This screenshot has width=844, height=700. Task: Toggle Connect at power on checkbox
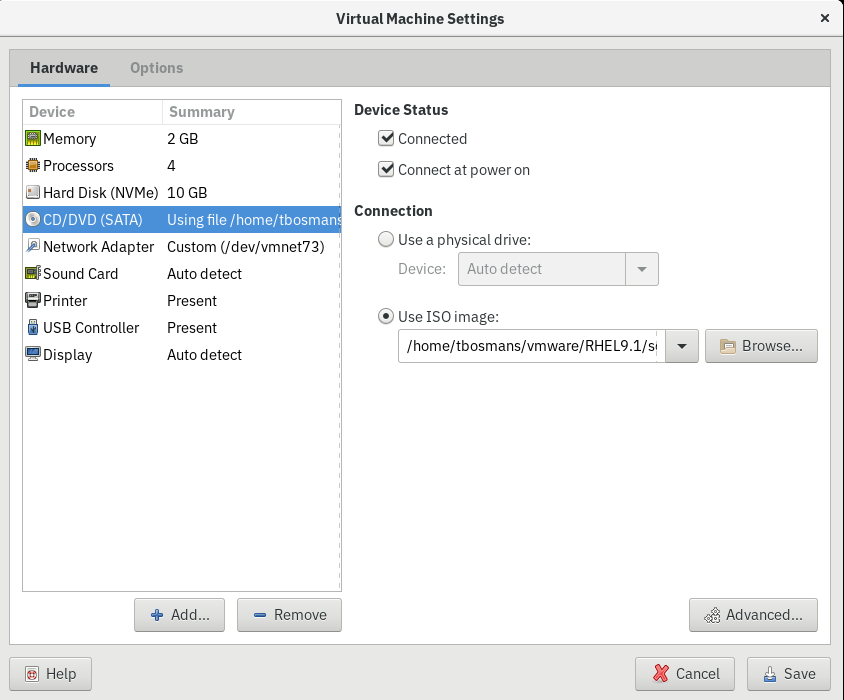386,170
